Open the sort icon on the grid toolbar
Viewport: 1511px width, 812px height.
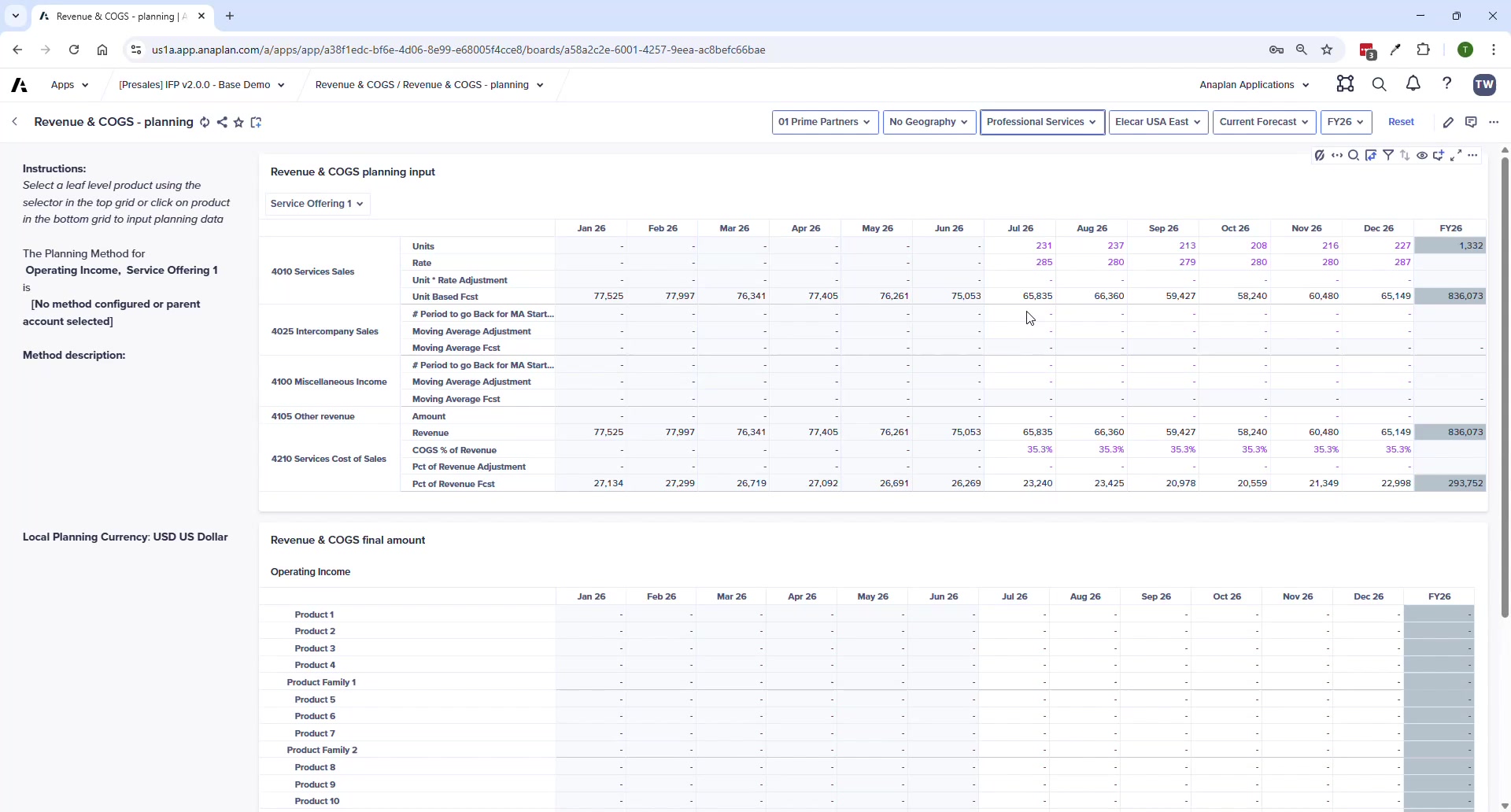[x=1405, y=155]
